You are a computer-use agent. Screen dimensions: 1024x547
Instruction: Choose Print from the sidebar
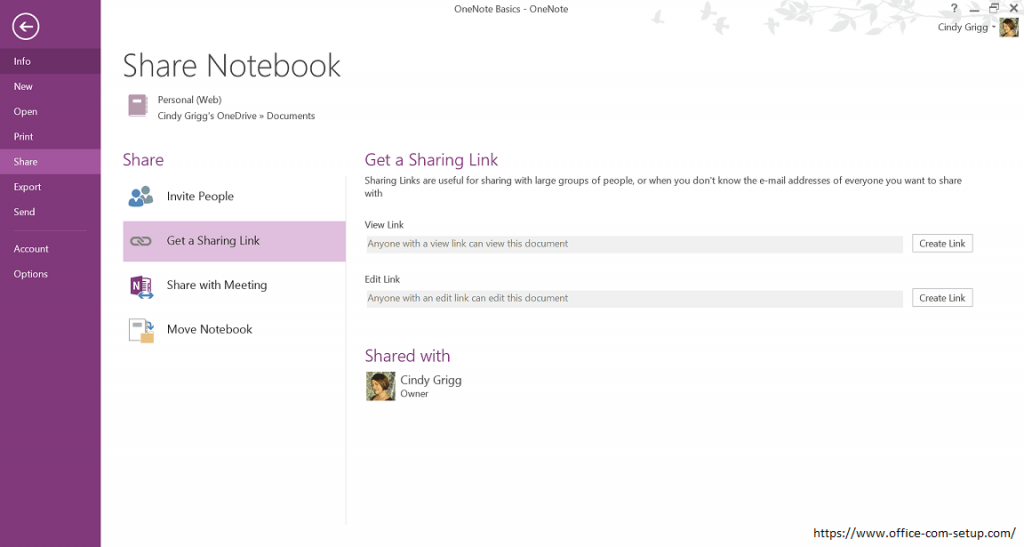pyautogui.click(x=50, y=136)
